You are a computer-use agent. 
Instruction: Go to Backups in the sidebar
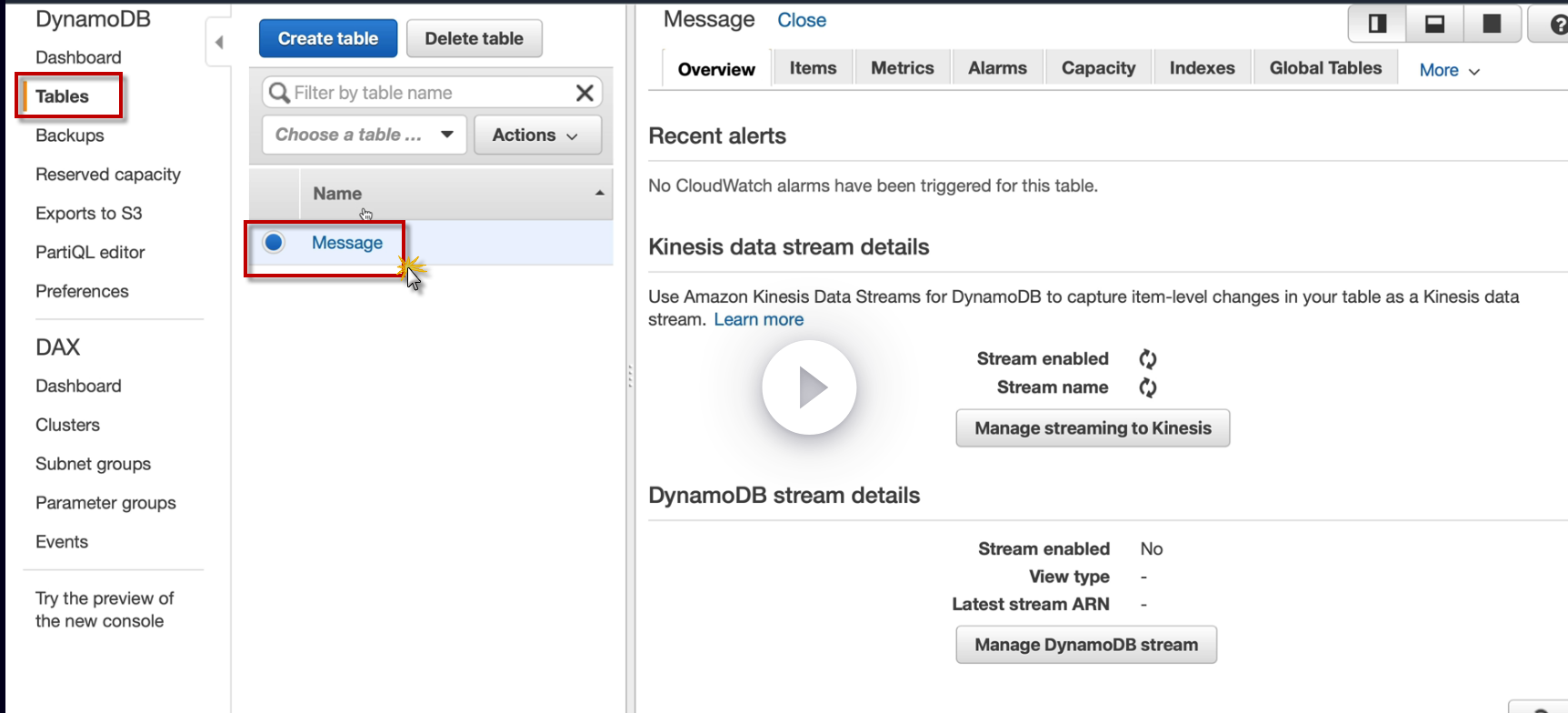tap(70, 136)
